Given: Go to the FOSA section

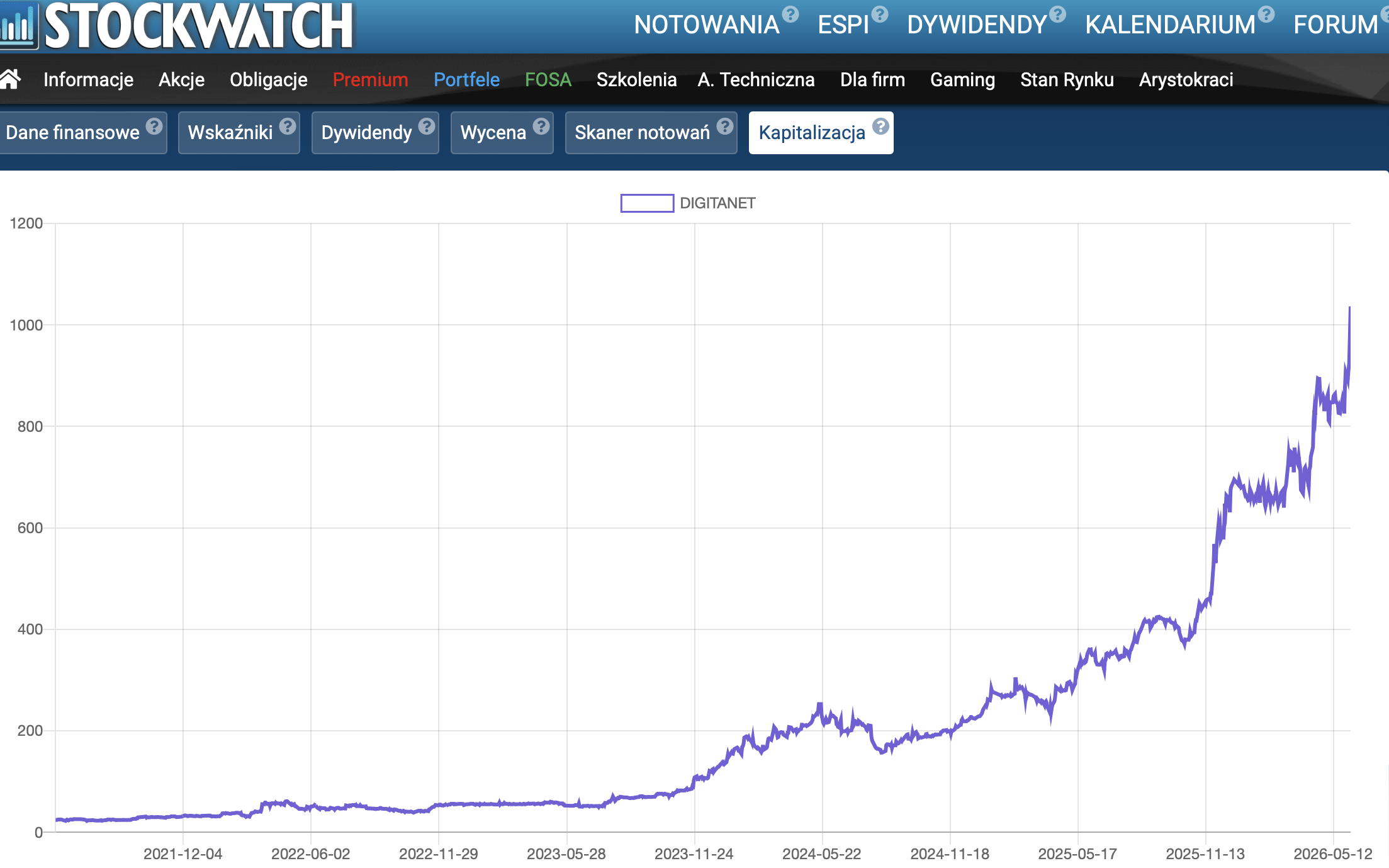Looking at the screenshot, I should point(548,80).
